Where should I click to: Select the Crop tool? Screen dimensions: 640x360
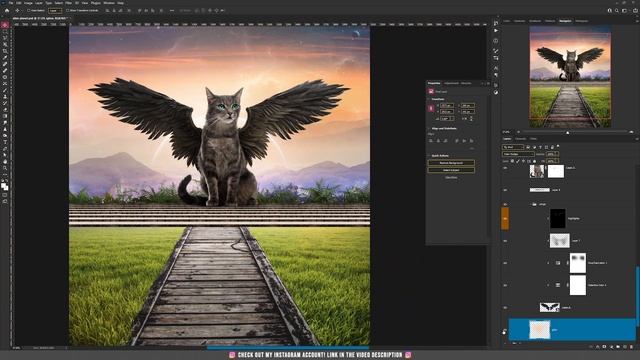click(4, 51)
